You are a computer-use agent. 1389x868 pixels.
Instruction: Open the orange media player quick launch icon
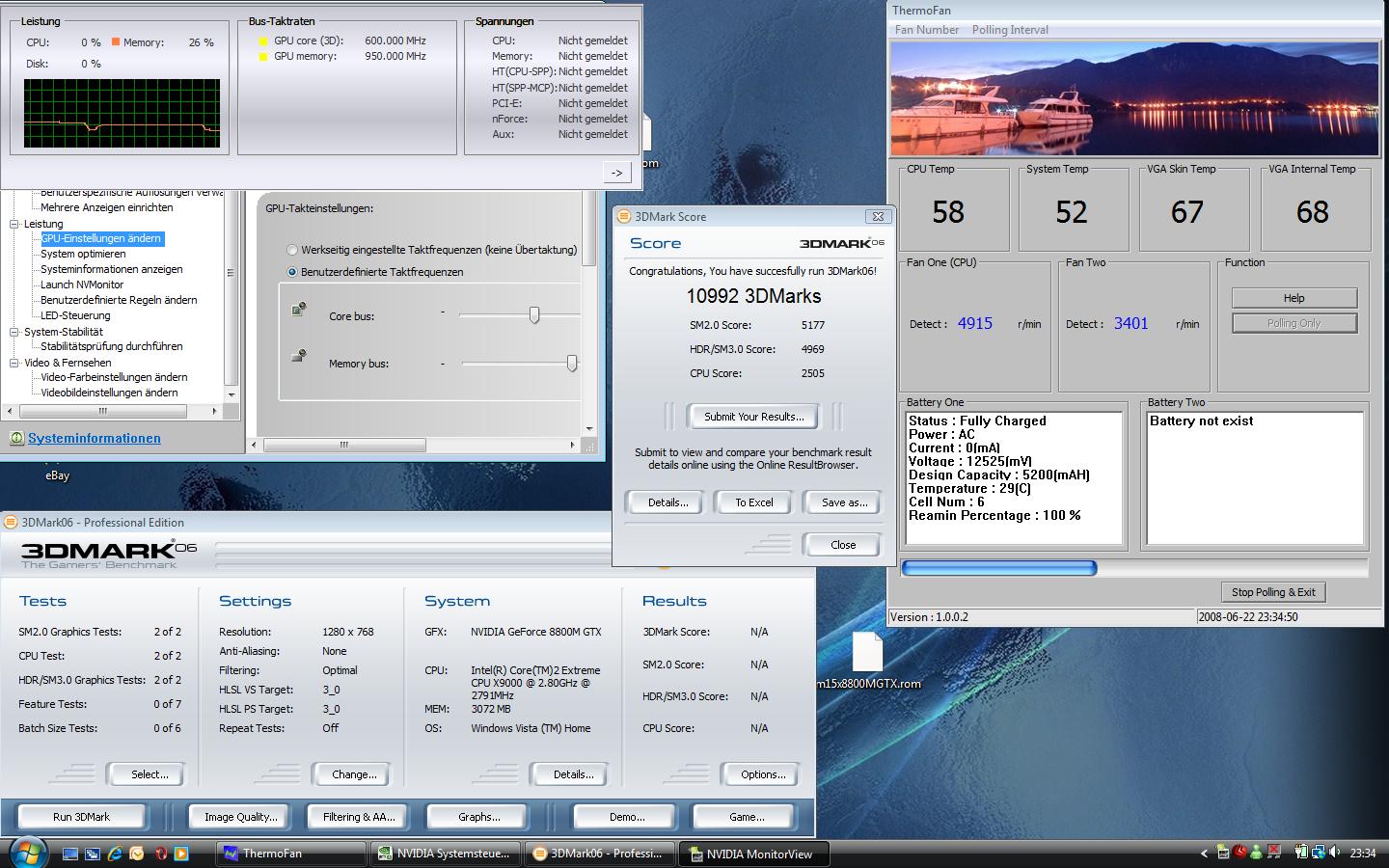(x=181, y=854)
